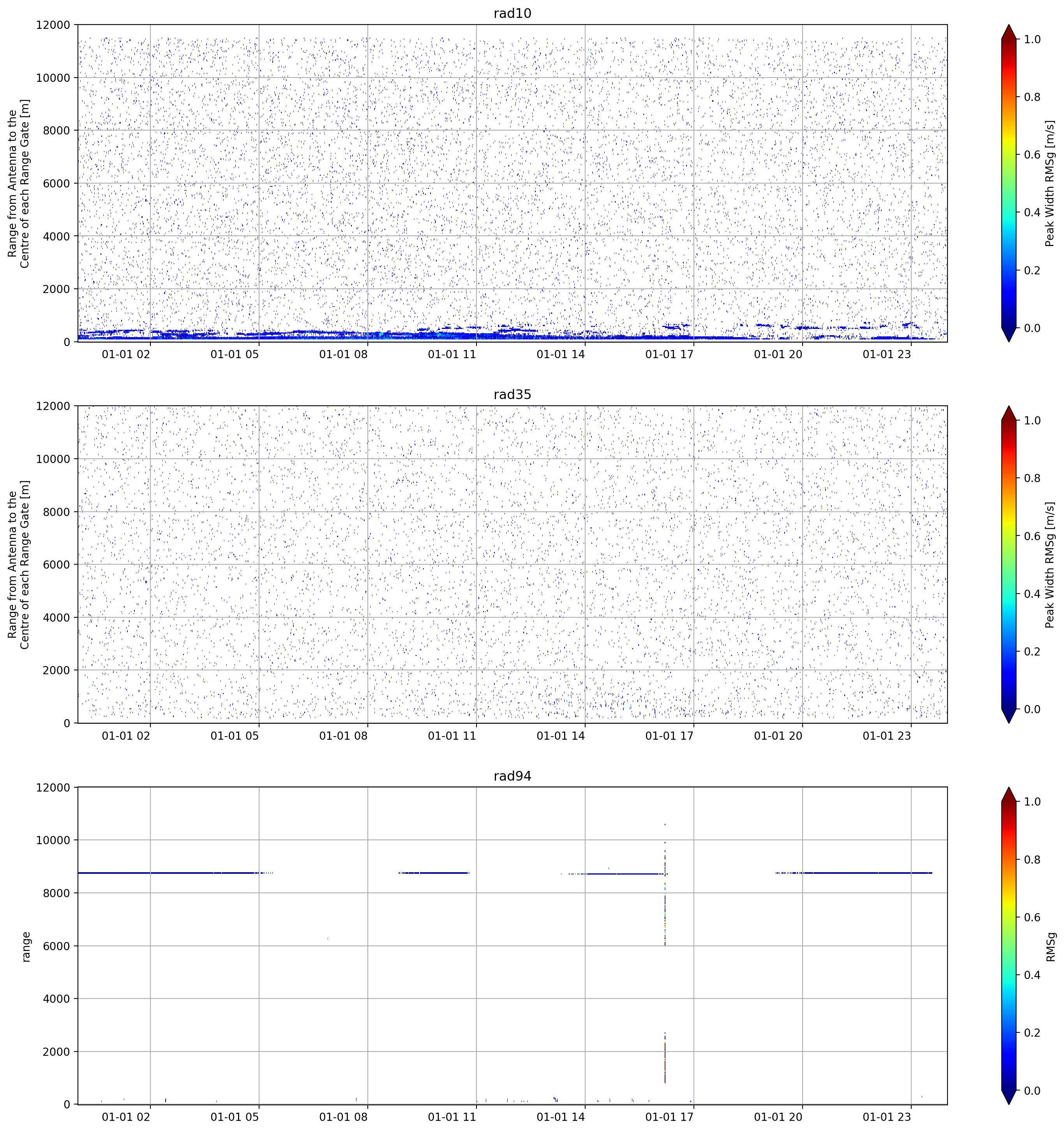Click '01-01 17' x-tick under rad94
Image resolution: width=1064 pixels, height=1131 pixels.
click(670, 1117)
